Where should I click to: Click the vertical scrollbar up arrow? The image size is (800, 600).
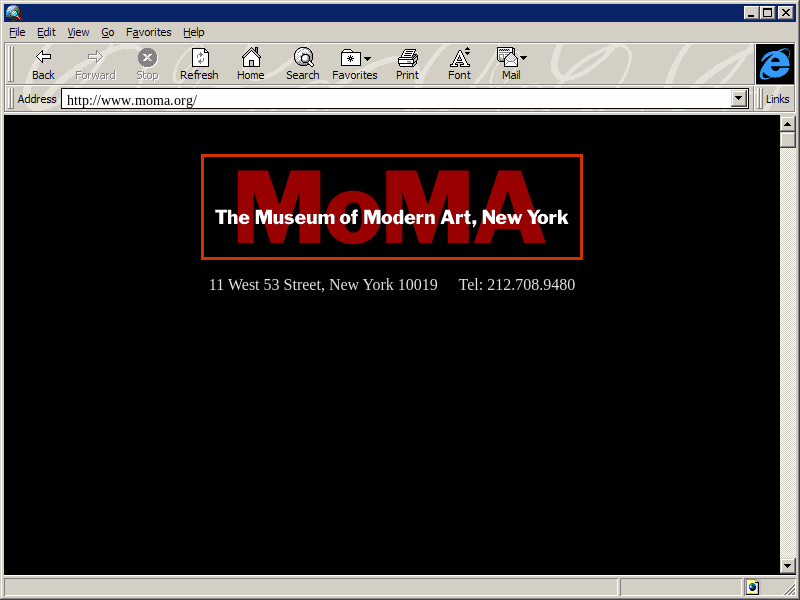pyautogui.click(x=787, y=123)
